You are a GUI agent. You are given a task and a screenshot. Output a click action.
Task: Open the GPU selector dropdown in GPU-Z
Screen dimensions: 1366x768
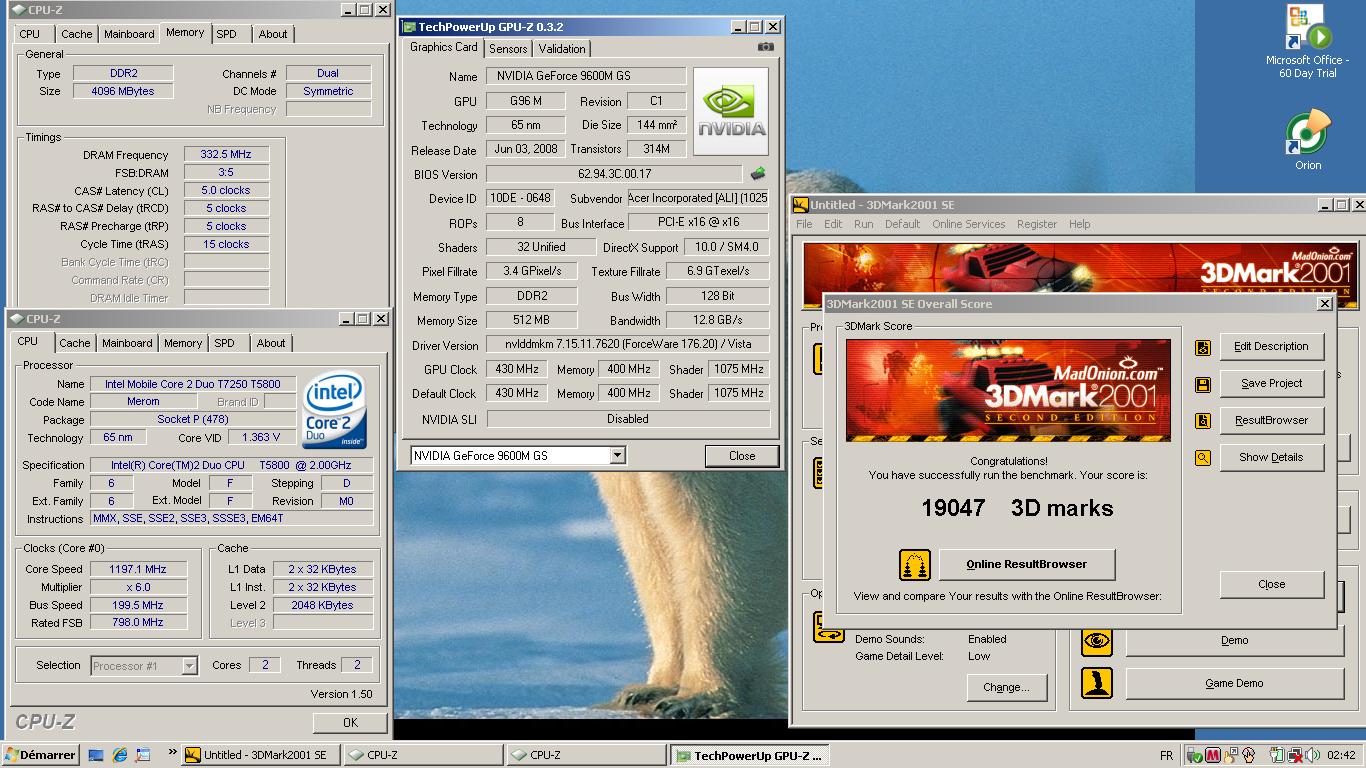coord(617,456)
